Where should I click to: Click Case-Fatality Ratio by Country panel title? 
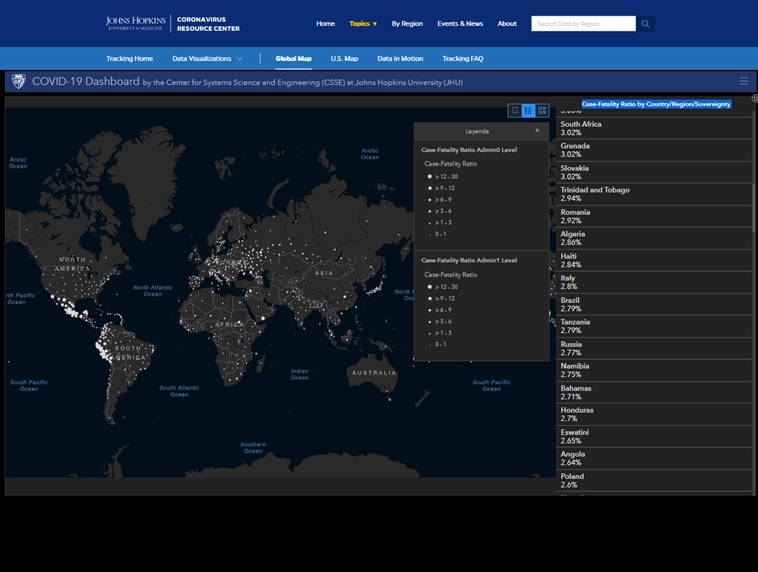coord(656,104)
